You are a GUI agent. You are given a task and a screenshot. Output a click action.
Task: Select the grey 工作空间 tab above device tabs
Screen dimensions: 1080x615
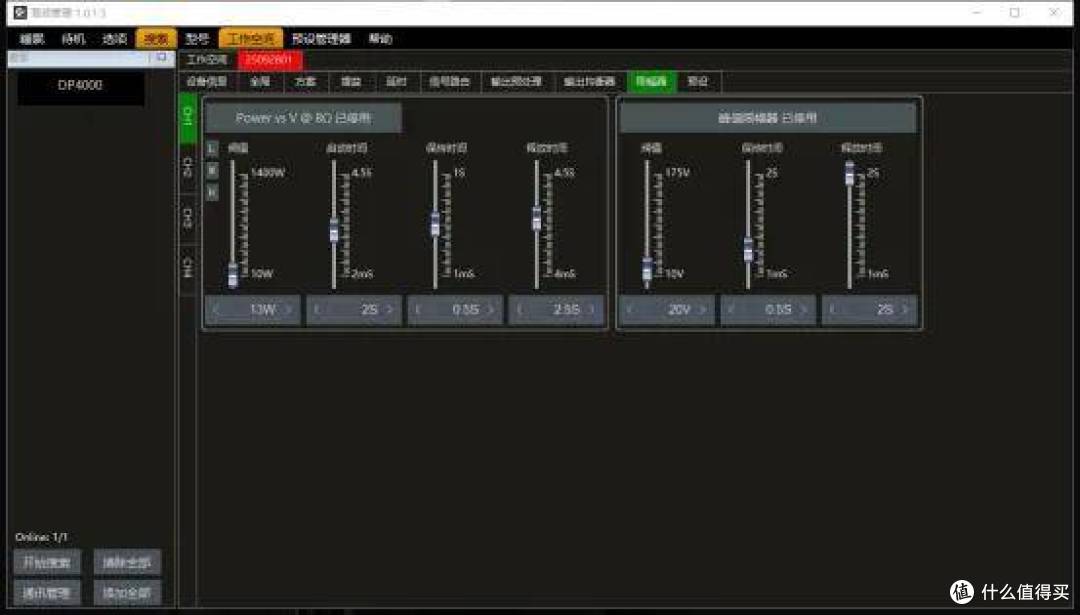coord(207,60)
